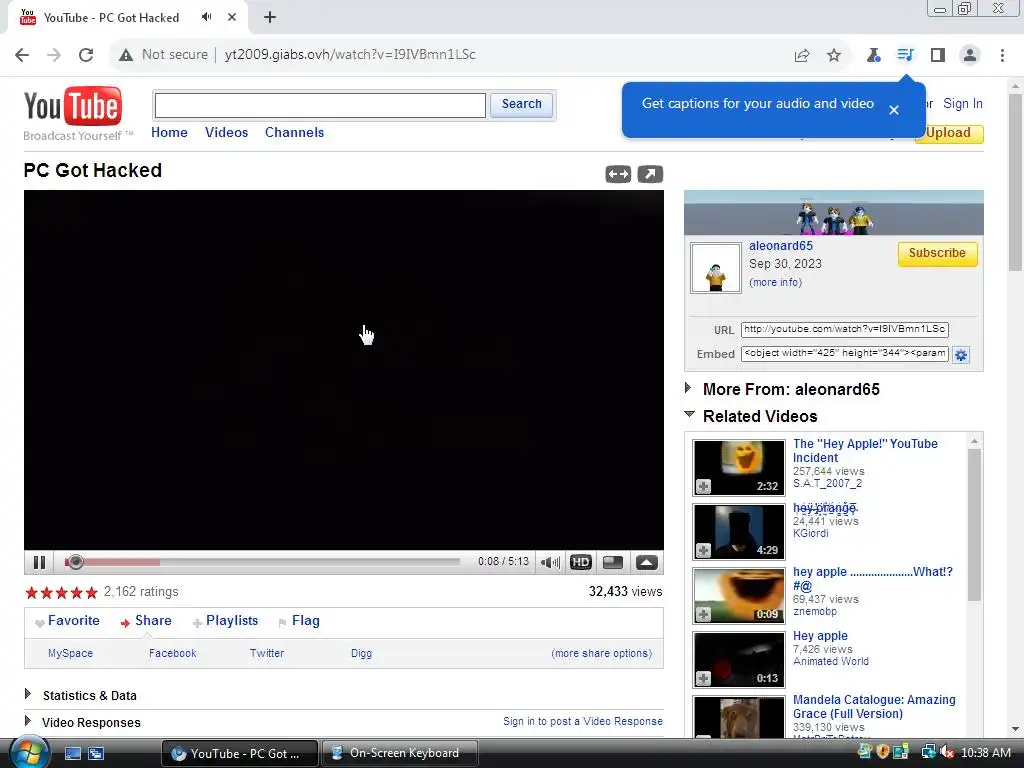Share video to Facebook

172,653
